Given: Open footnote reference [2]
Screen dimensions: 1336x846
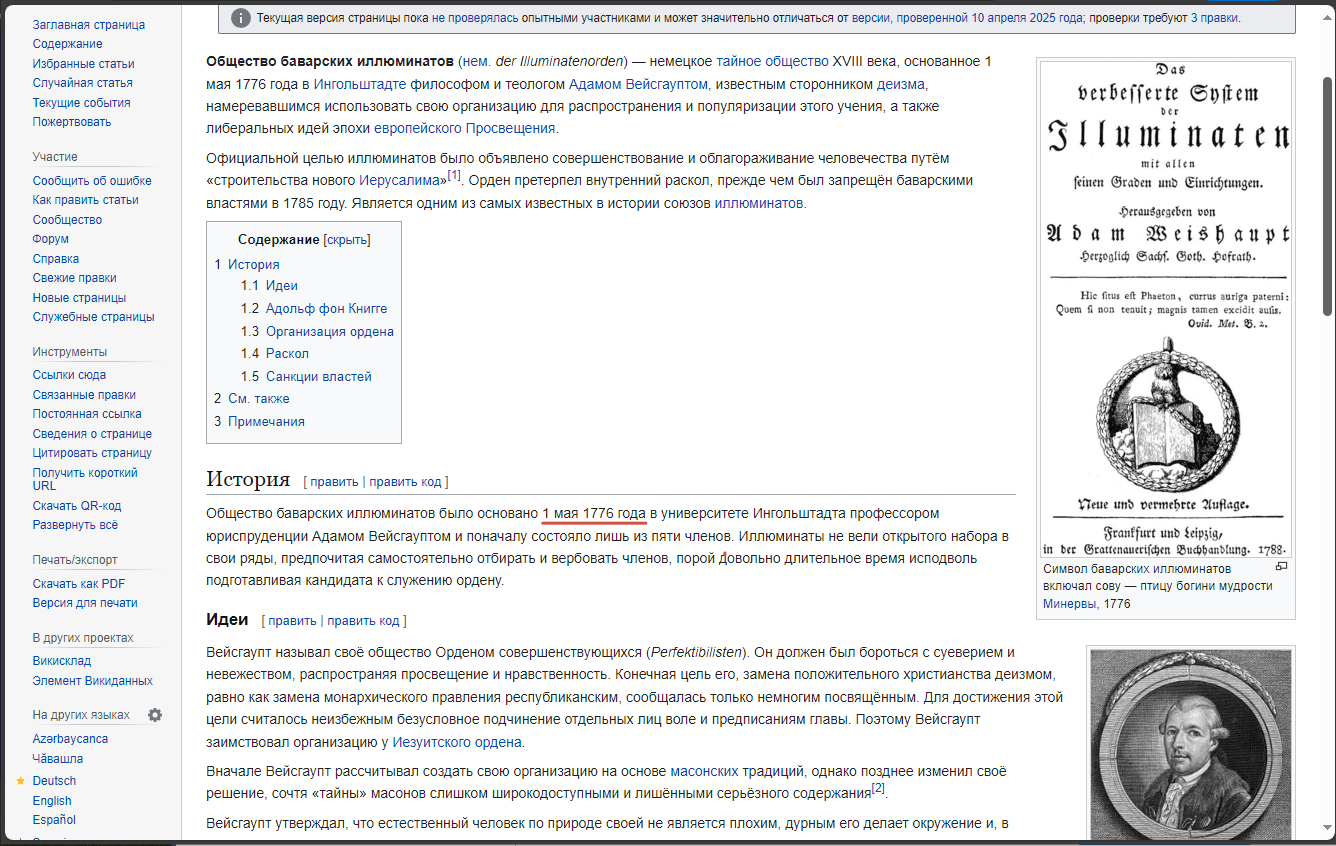Looking at the screenshot, I should (878, 789).
